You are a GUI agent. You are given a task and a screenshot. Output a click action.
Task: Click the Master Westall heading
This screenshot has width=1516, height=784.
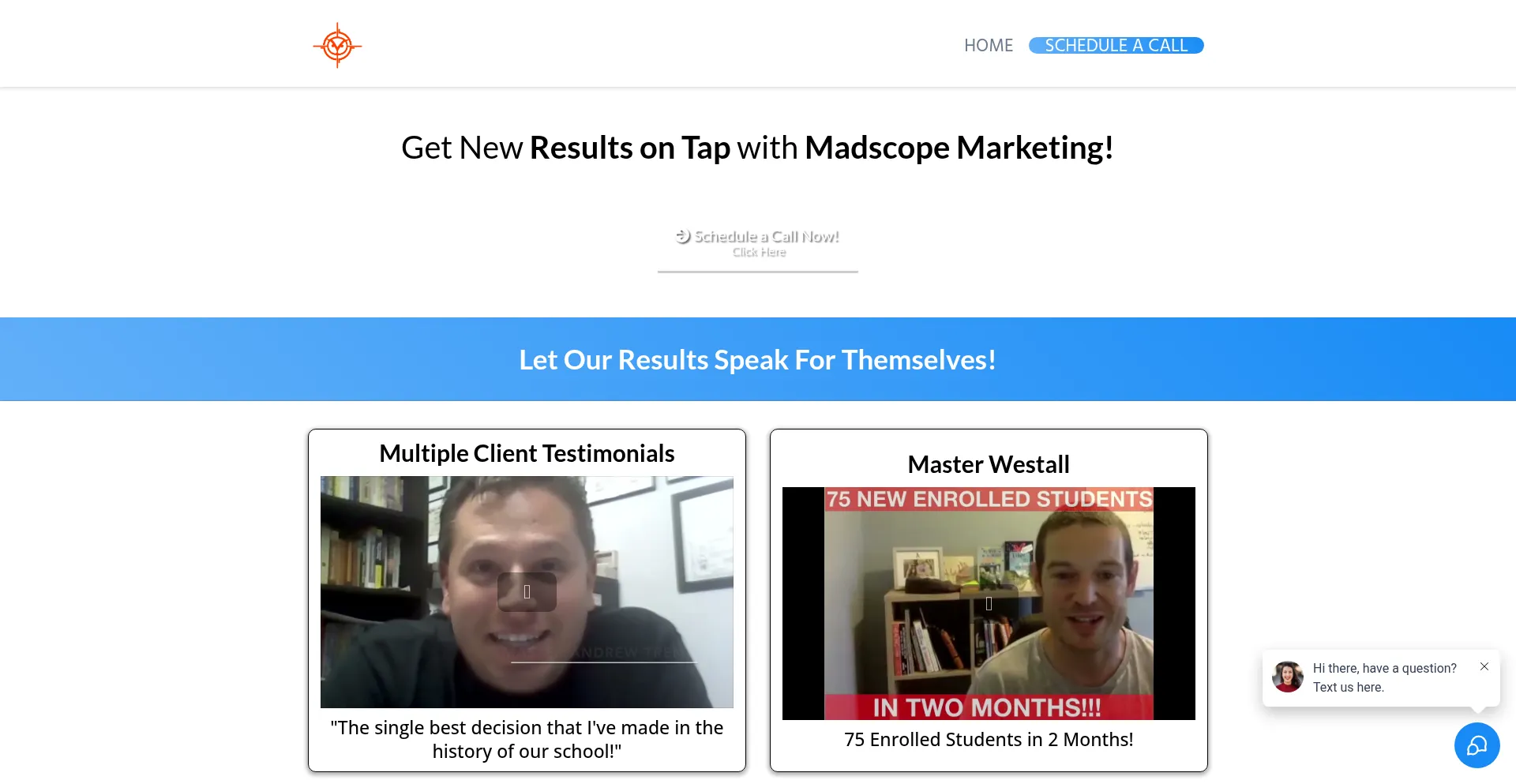click(989, 464)
